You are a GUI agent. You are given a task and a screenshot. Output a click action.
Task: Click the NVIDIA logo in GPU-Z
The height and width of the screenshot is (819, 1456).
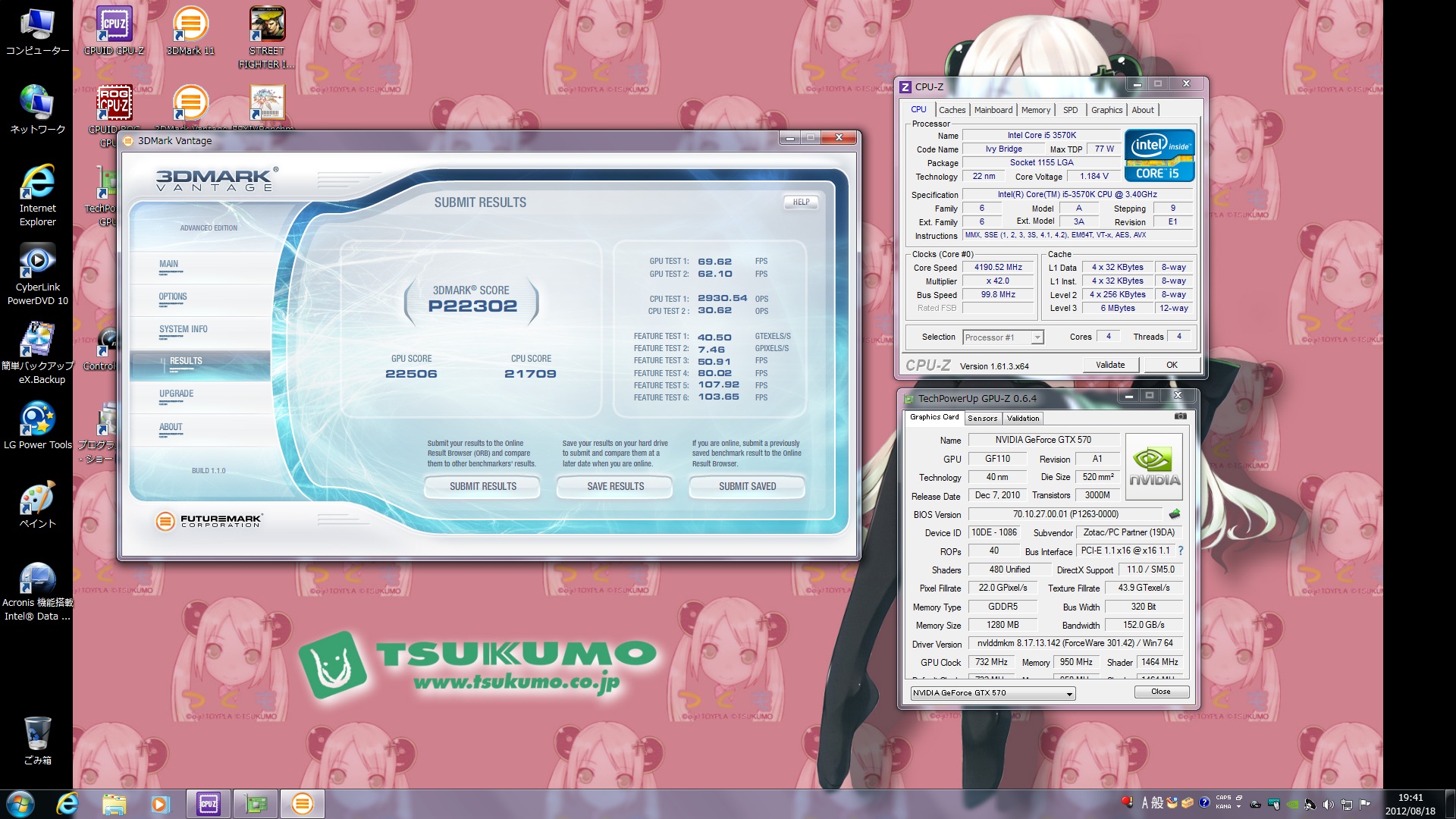(x=1154, y=466)
